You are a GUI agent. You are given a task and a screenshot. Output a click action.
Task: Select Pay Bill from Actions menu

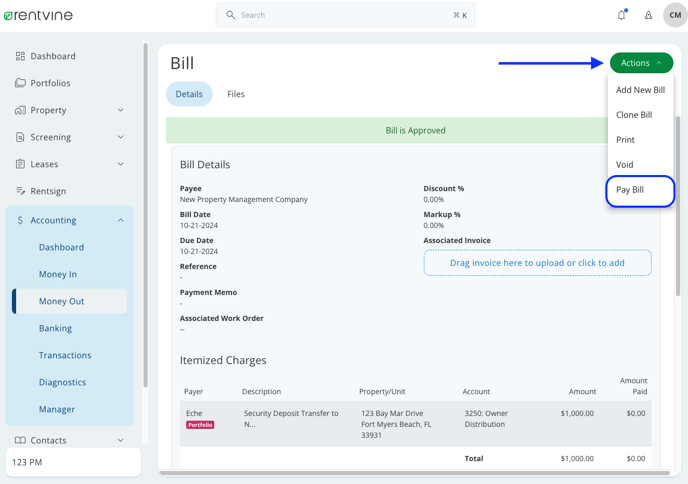(x=630, y=190)
